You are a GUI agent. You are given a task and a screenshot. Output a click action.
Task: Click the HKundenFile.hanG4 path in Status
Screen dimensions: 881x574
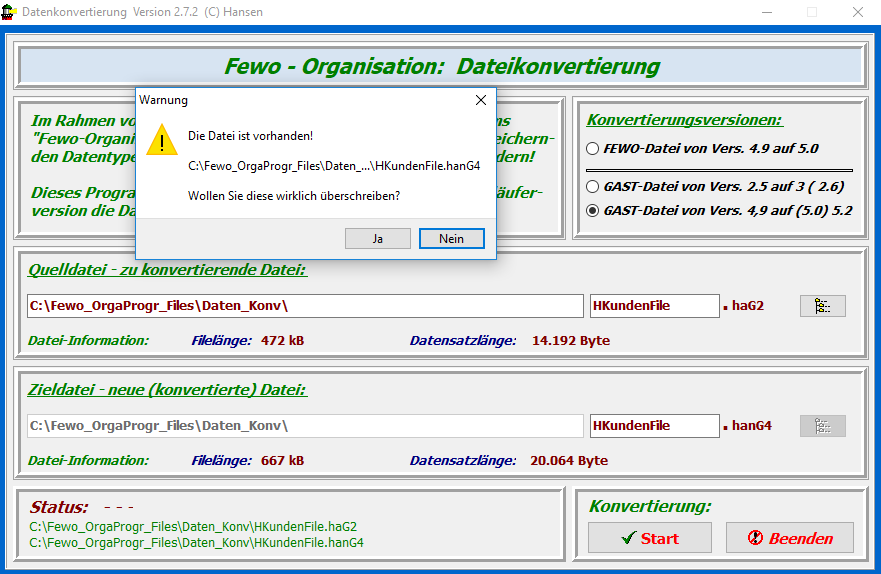pyautogui.click(x=196, y=543)
